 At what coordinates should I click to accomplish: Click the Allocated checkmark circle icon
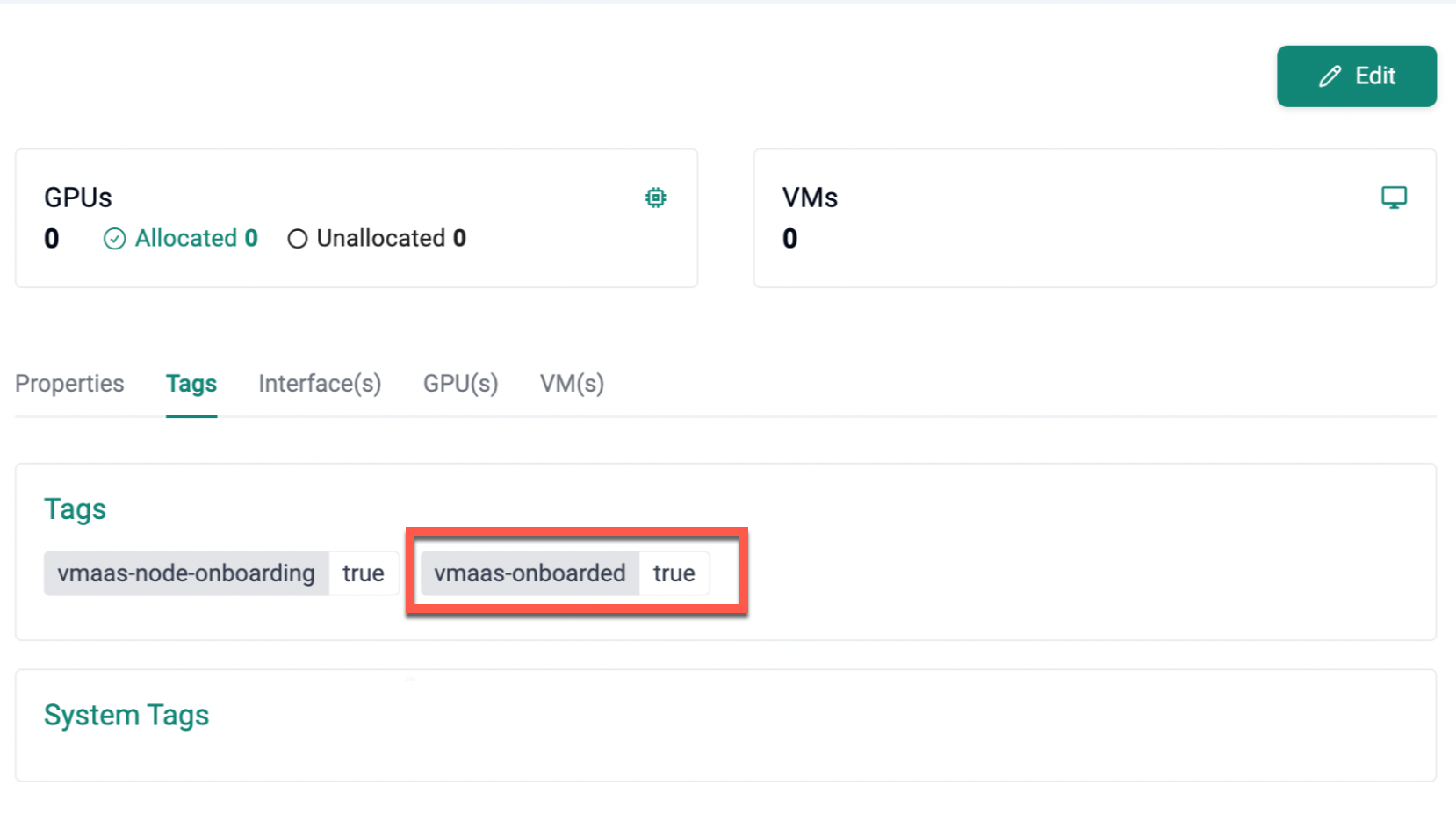114,239
